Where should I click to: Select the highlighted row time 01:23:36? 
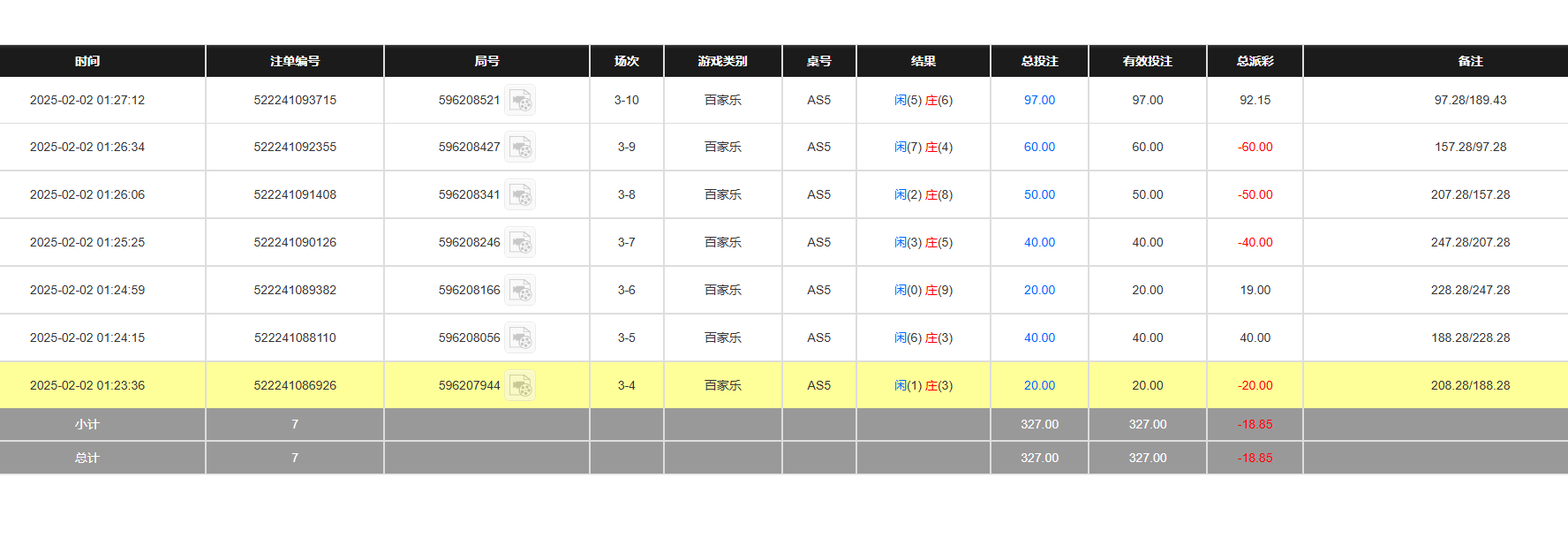pyautogui.click(x=87, y=386)
